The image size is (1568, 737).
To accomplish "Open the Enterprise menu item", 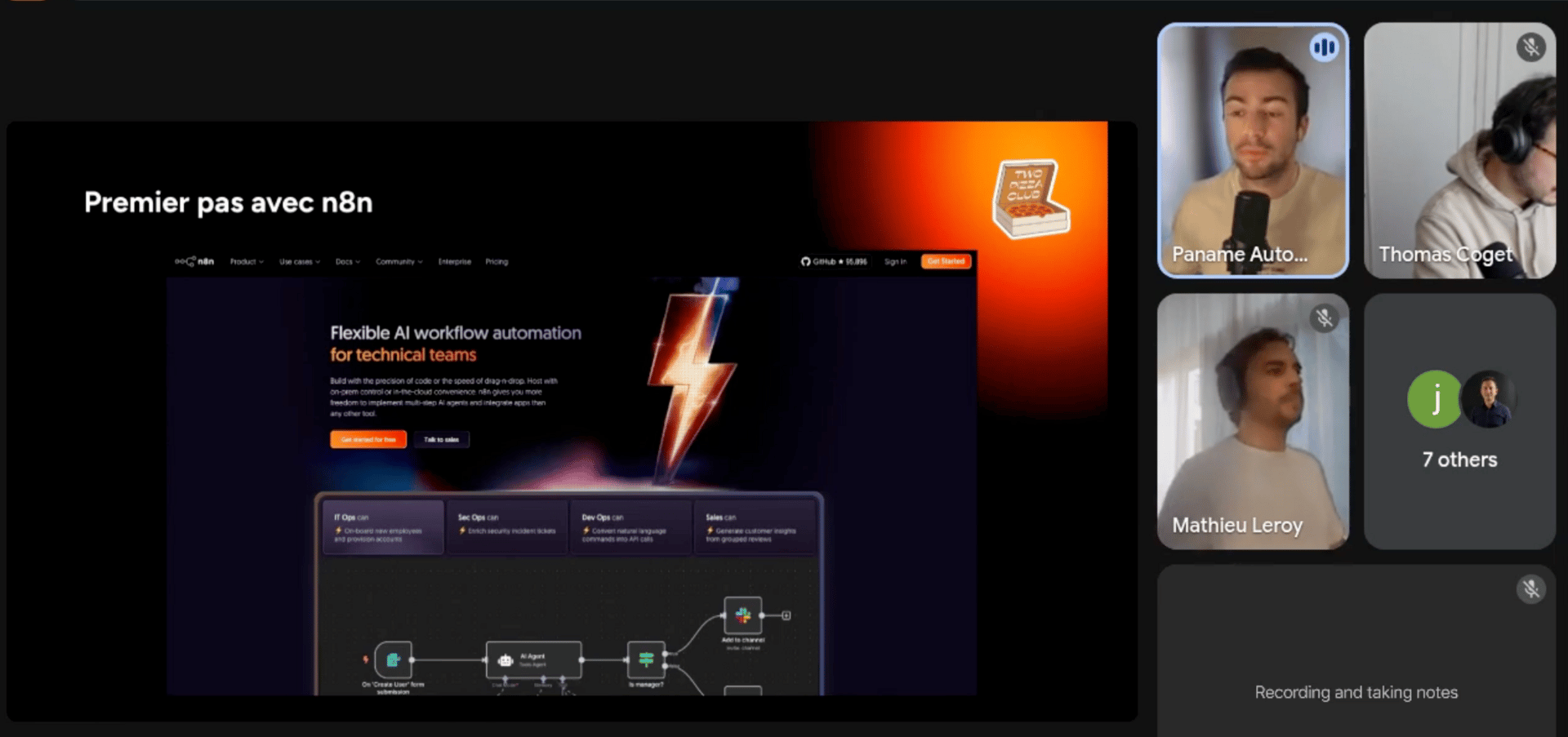I will coord(455,261).
